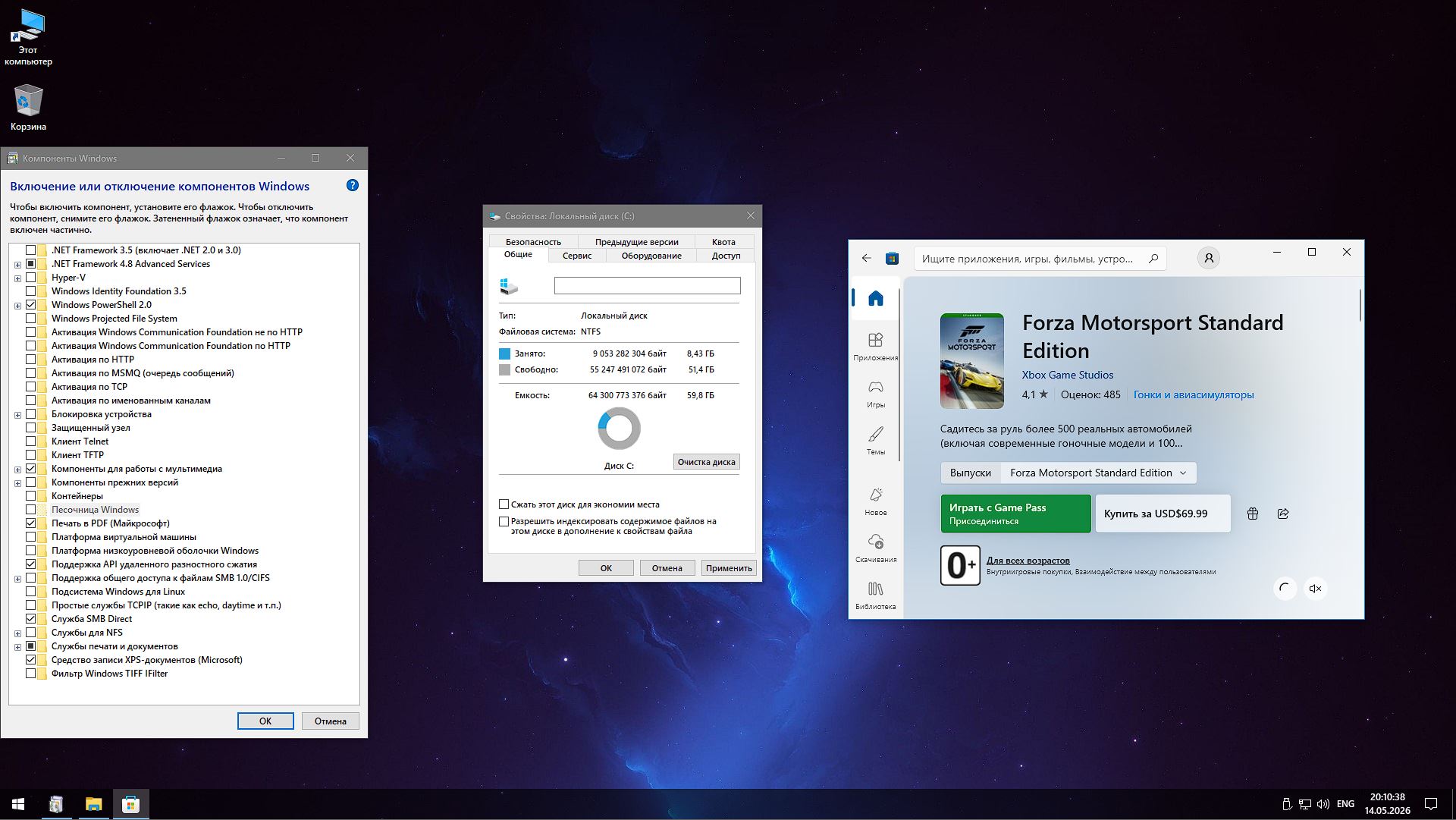The width and height of the screenshot is (1456, 820).
Task: Check Разрешить индексировать содержимое файлов
Action: click(504, 521)
